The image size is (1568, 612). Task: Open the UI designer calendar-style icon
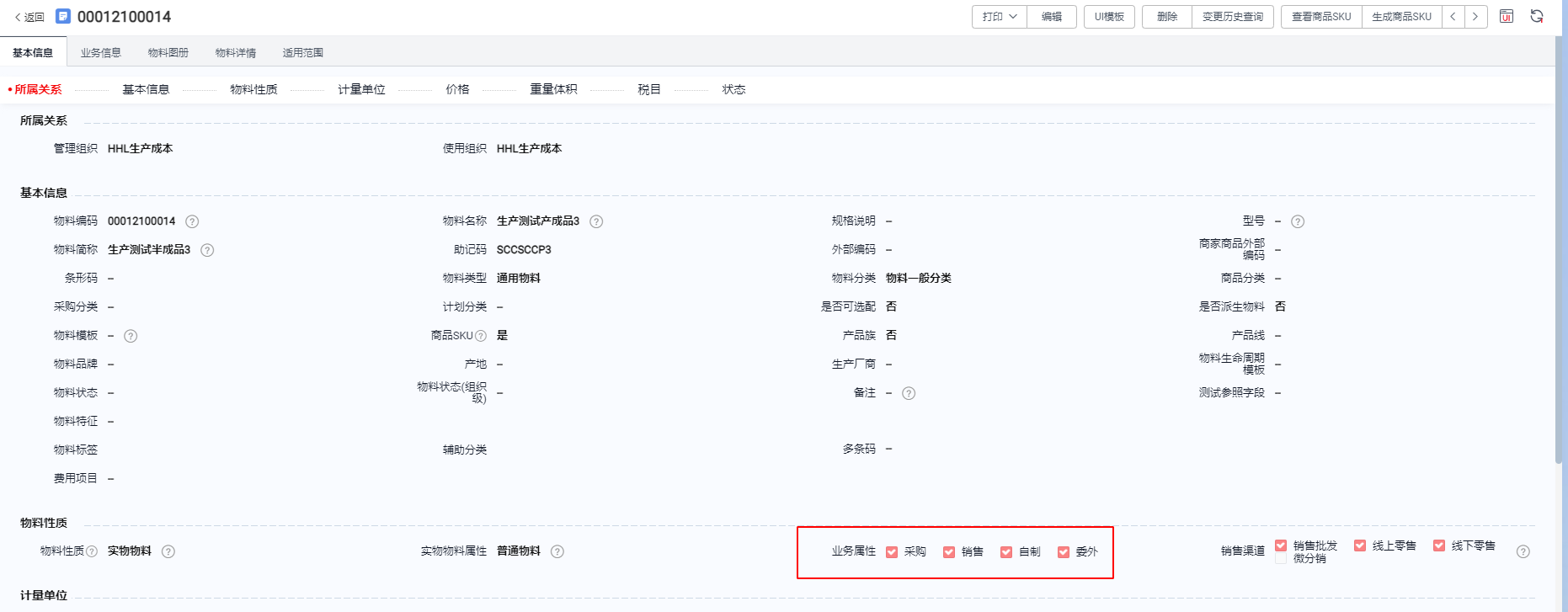coord(1507,17)
